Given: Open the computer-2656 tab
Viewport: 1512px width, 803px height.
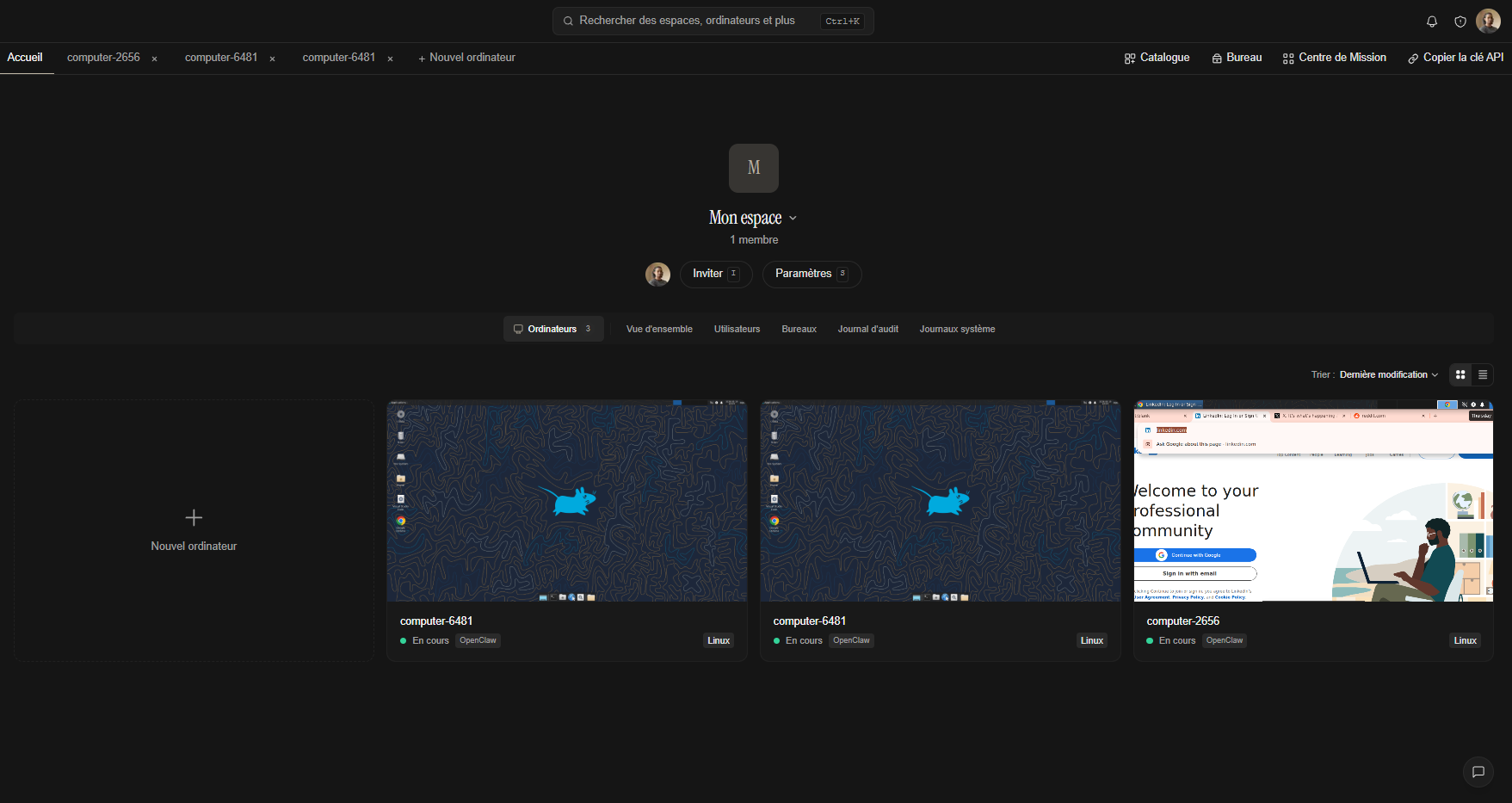Looking at the screenshot, I should pyautogui.click(x=103, y=58).
